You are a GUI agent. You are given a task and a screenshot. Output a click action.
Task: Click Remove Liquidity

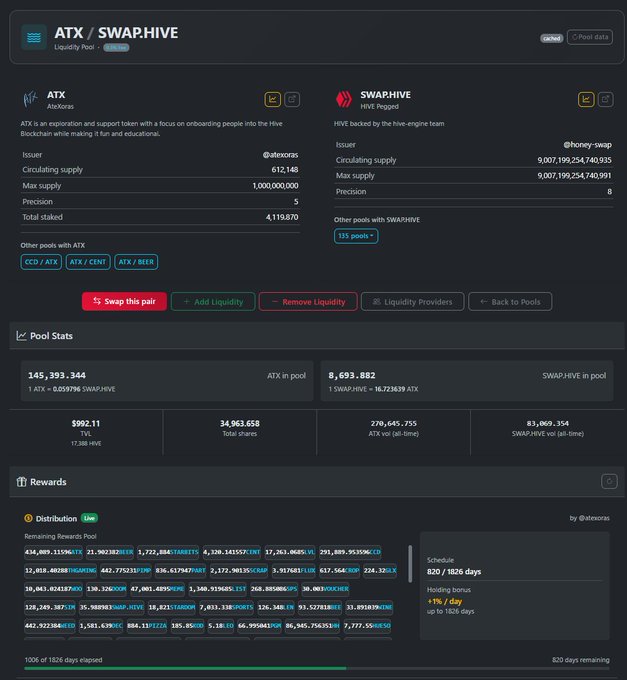coord(308,301)
